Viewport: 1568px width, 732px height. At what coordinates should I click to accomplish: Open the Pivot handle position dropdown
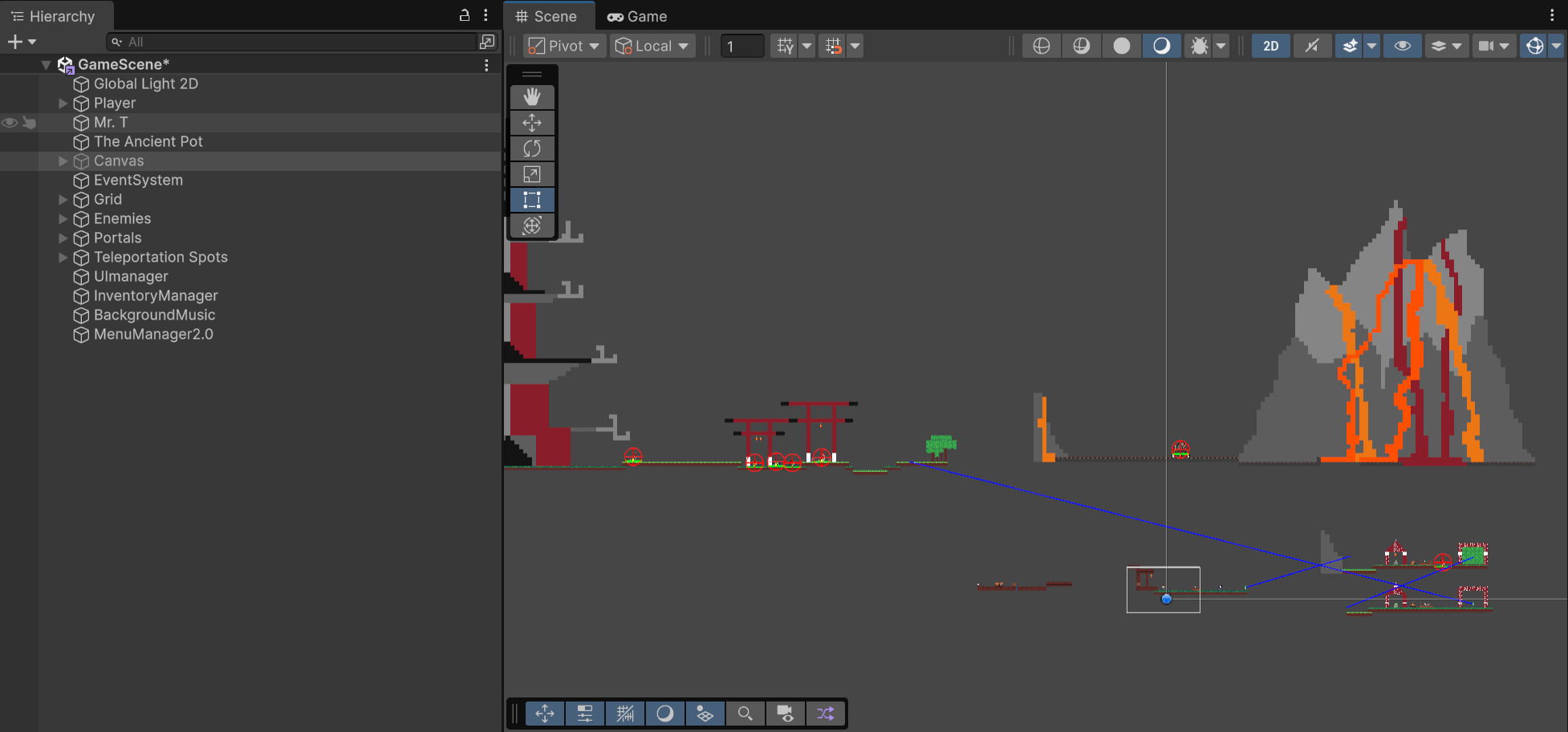pos(565,46)
